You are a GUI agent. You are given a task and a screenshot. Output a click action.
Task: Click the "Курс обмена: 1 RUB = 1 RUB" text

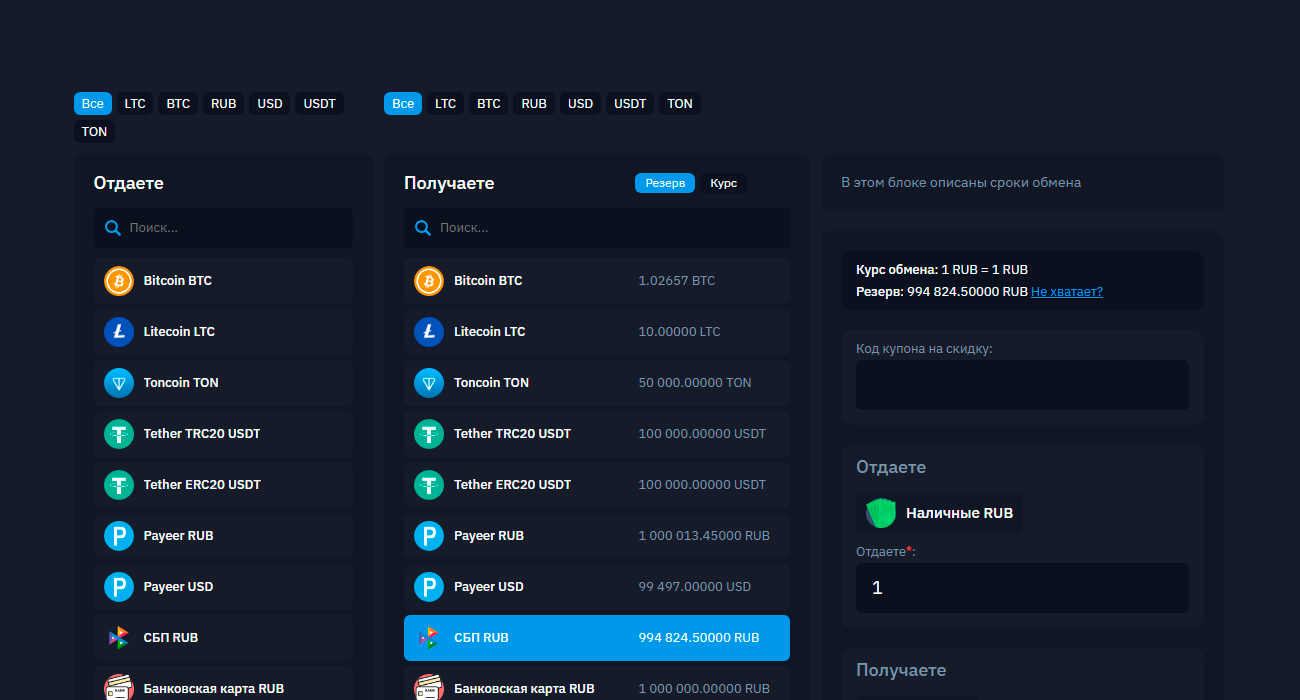[942, 270]
